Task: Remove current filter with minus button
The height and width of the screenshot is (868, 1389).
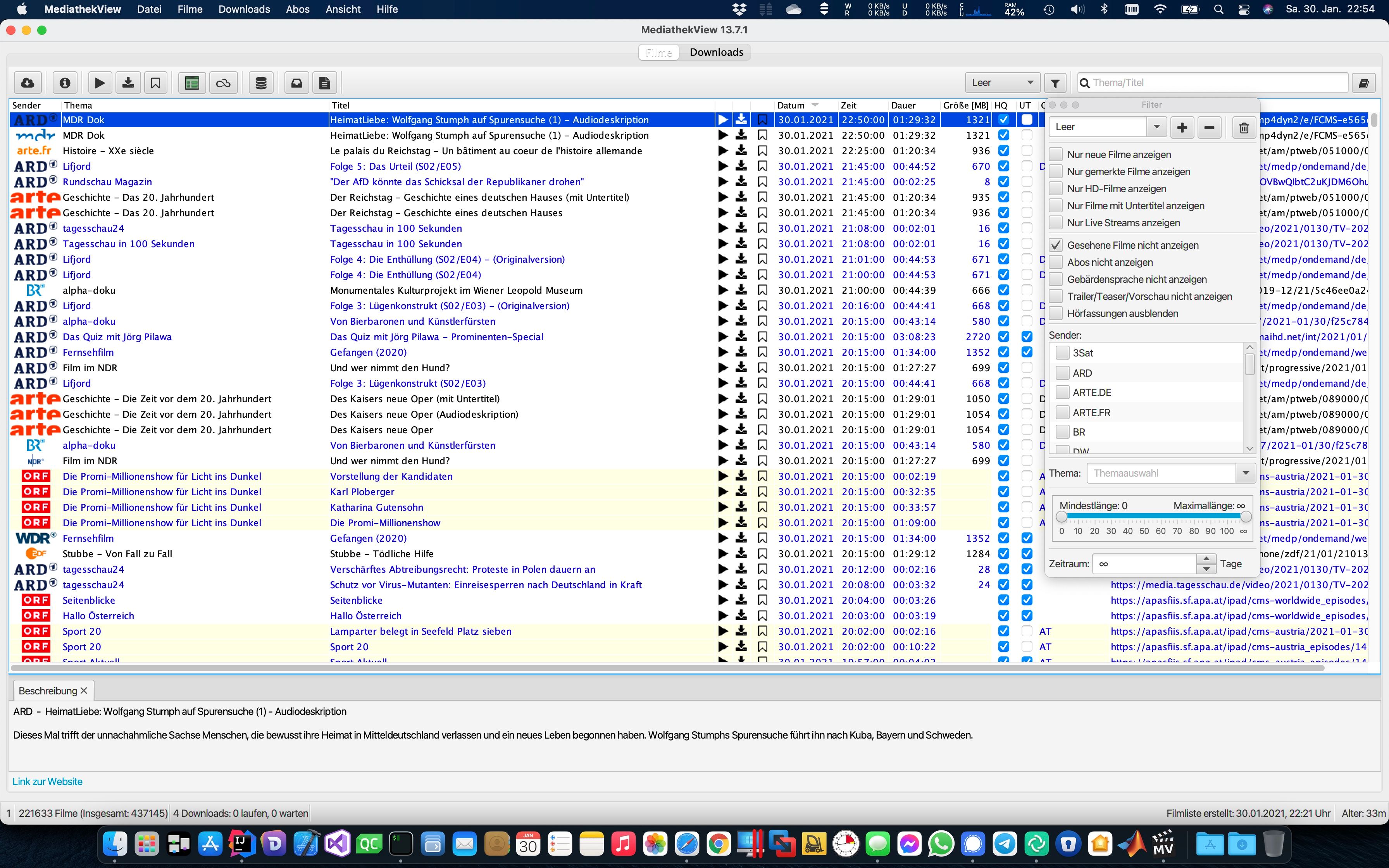Action: pos(1209,127)
